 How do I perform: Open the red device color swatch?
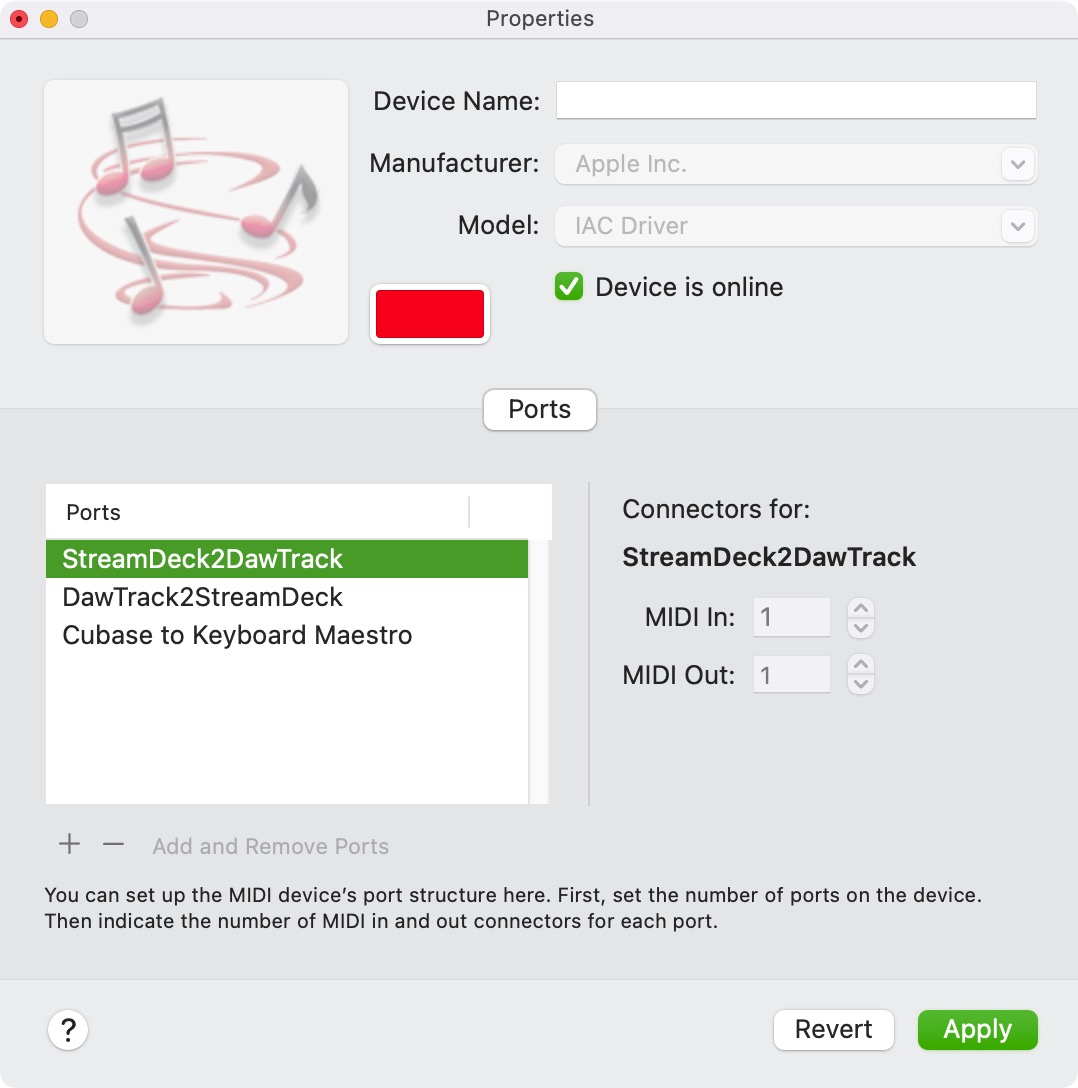(x=430, y=314)
